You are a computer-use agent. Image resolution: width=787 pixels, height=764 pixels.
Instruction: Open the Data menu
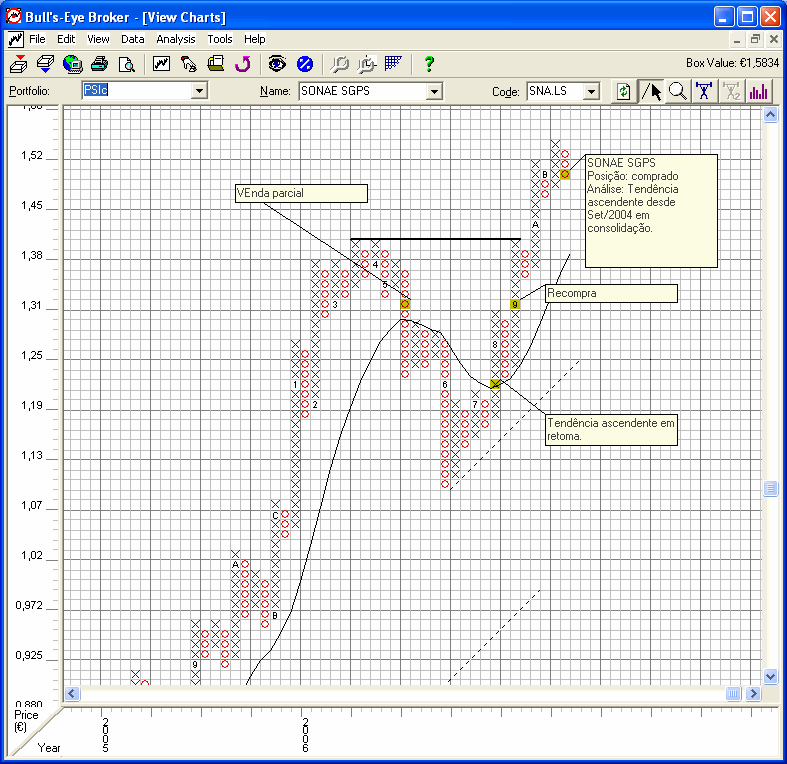click(x=133, y=39)
